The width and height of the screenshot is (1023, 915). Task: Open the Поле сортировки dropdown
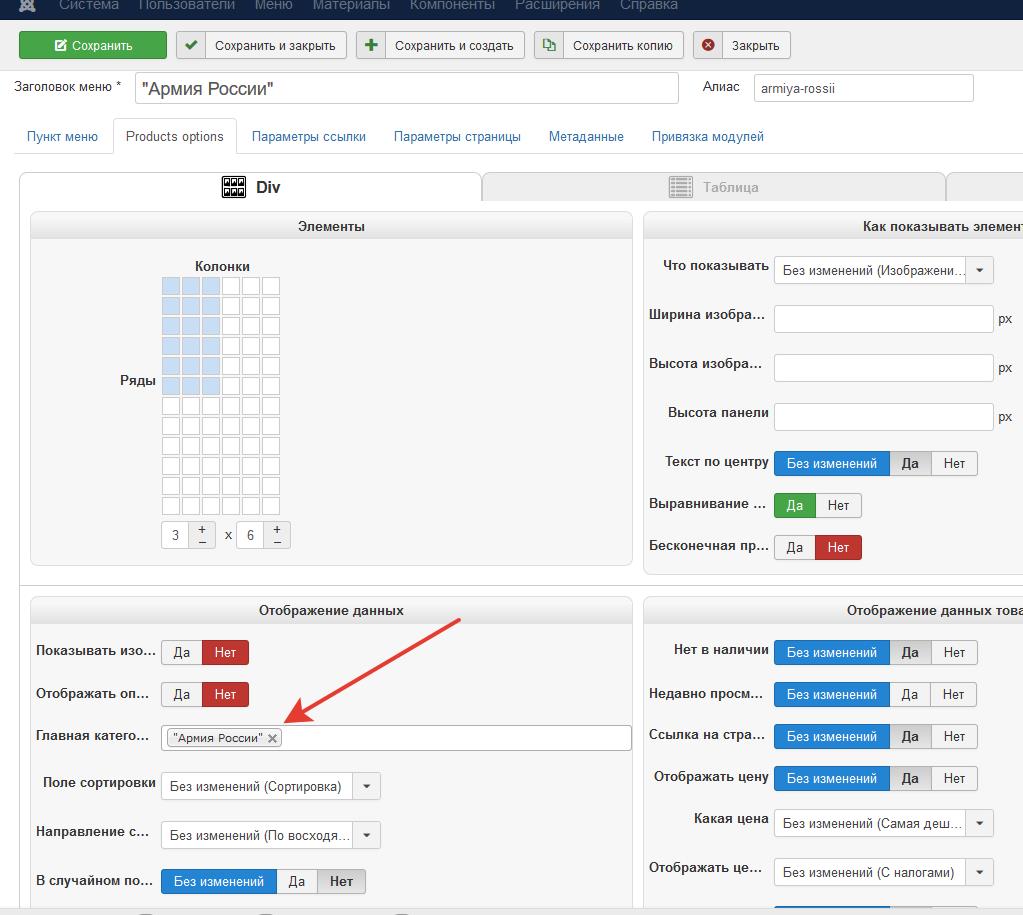271,786
